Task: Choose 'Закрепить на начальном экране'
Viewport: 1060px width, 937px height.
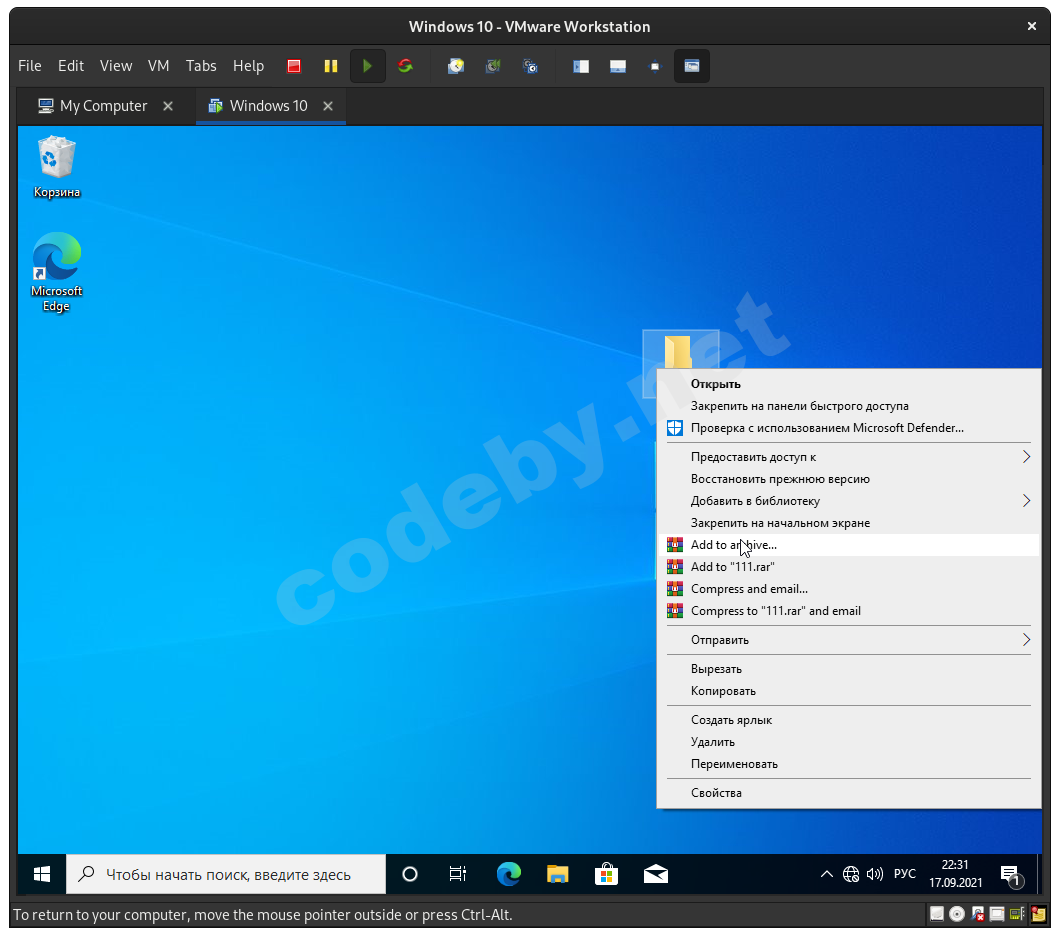Action: point(849,523)
